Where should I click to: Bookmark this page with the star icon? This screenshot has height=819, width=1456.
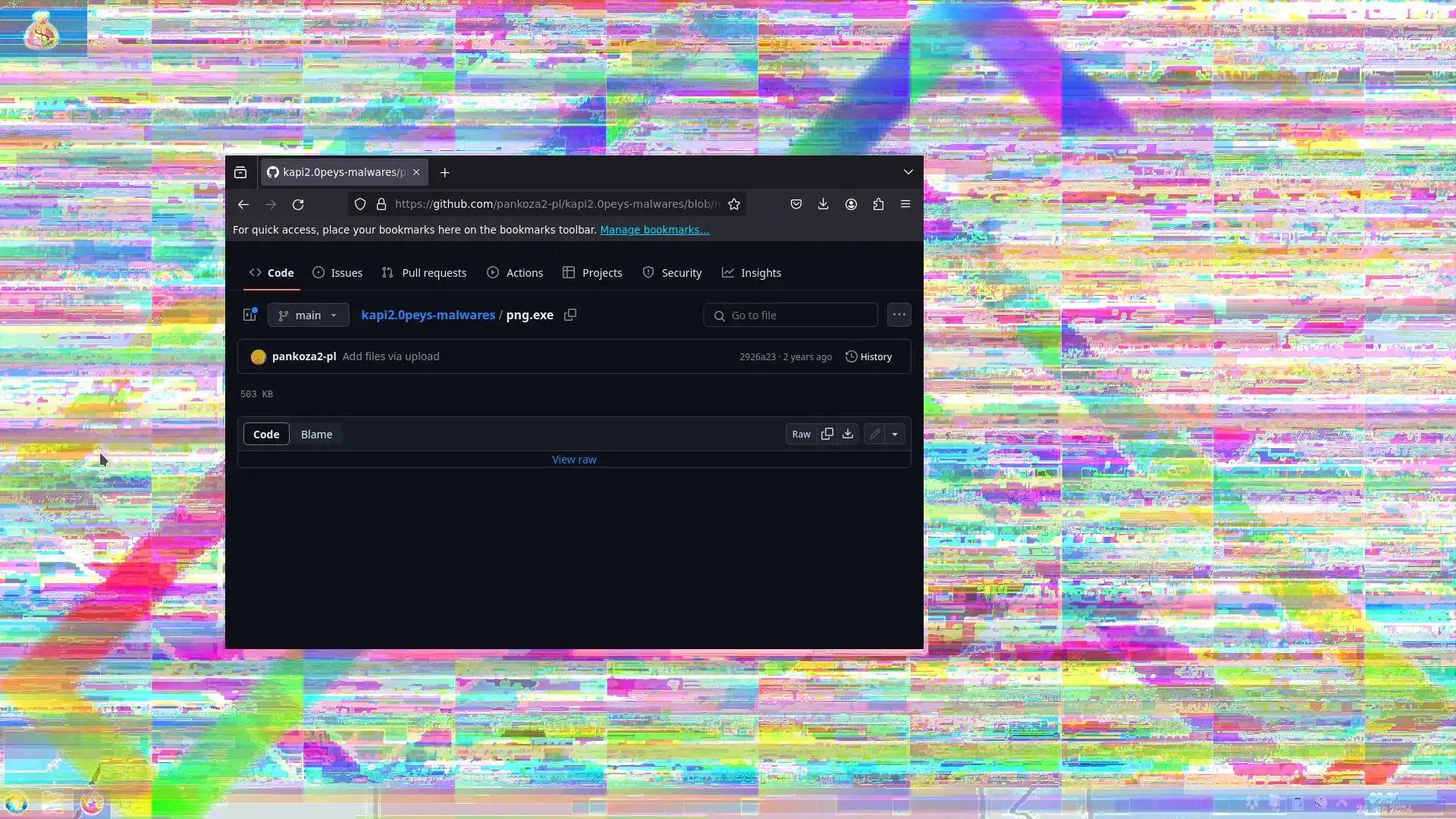[734, 204]
